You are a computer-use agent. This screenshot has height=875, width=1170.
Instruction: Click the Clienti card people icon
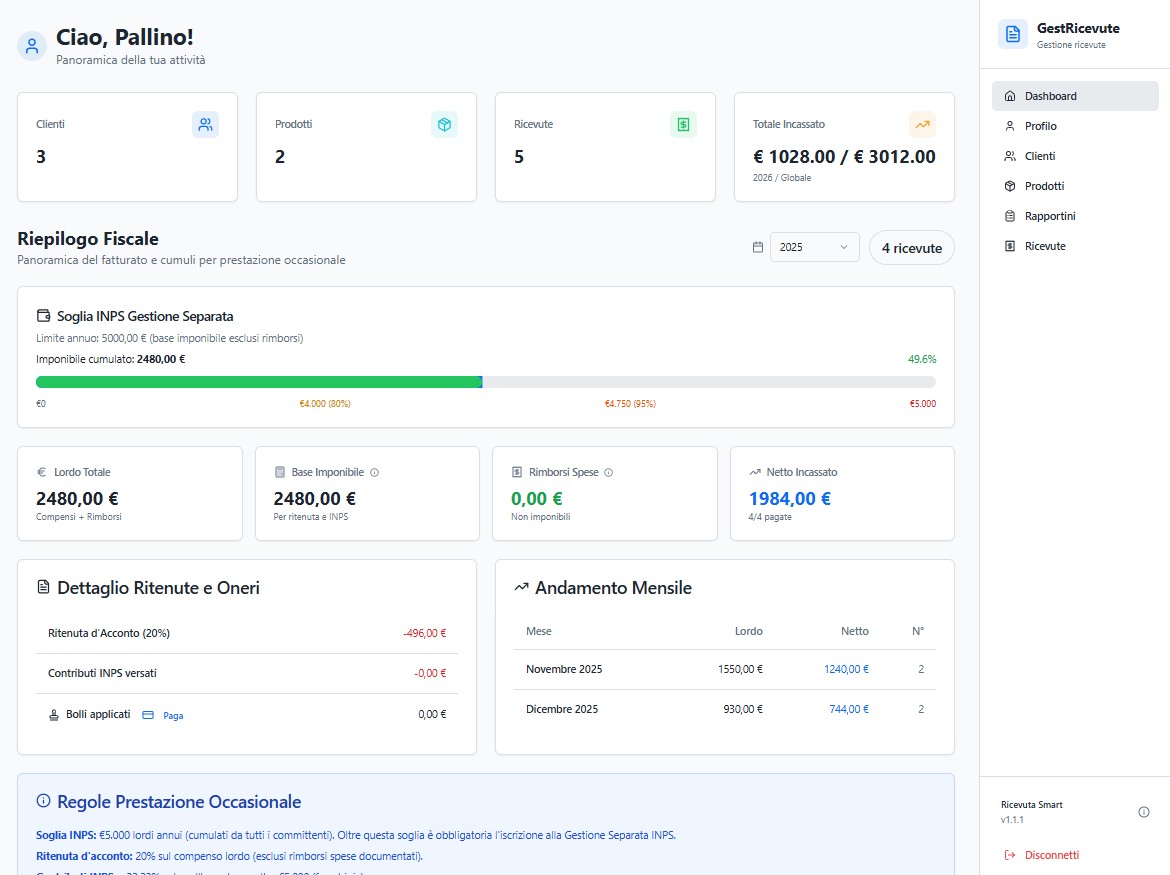tap(205, 125)
